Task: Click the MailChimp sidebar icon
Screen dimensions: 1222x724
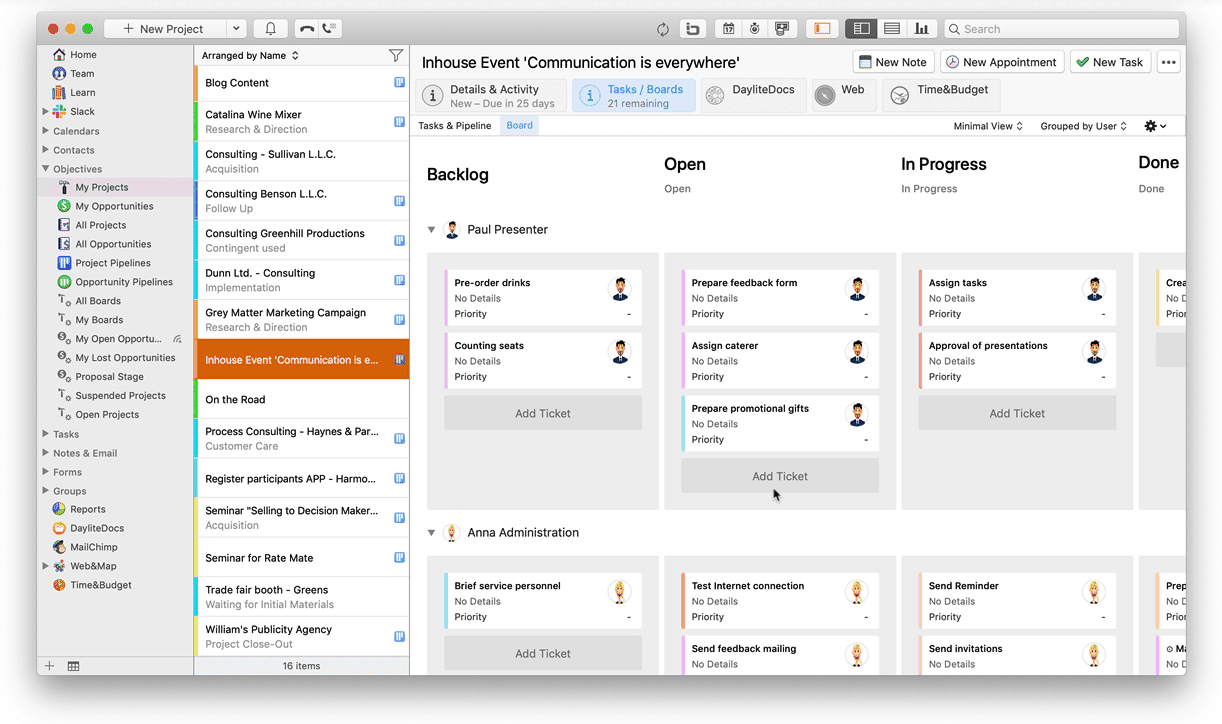Action: tap(60, 547)
